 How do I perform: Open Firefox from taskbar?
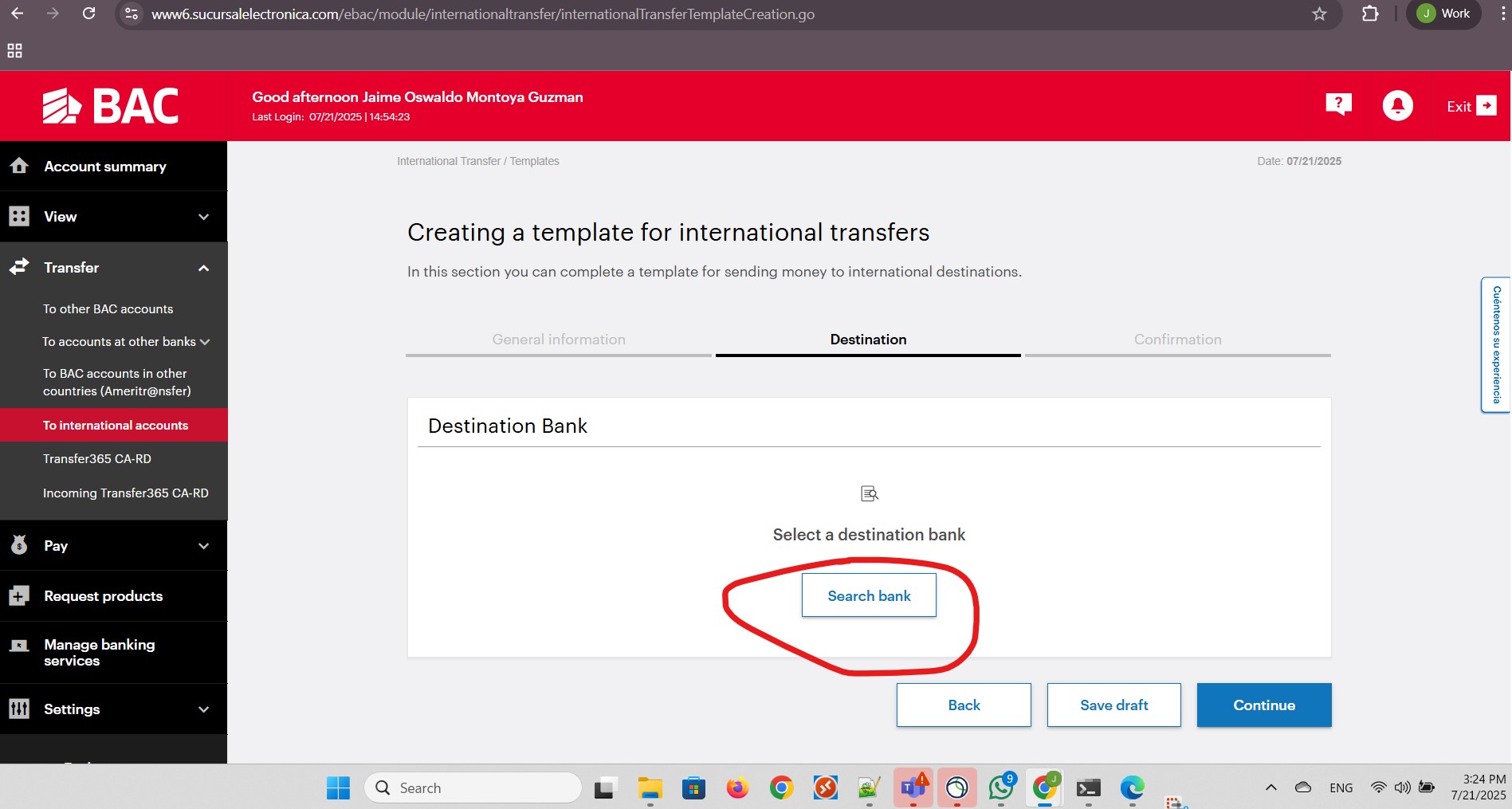pos(737,787)
